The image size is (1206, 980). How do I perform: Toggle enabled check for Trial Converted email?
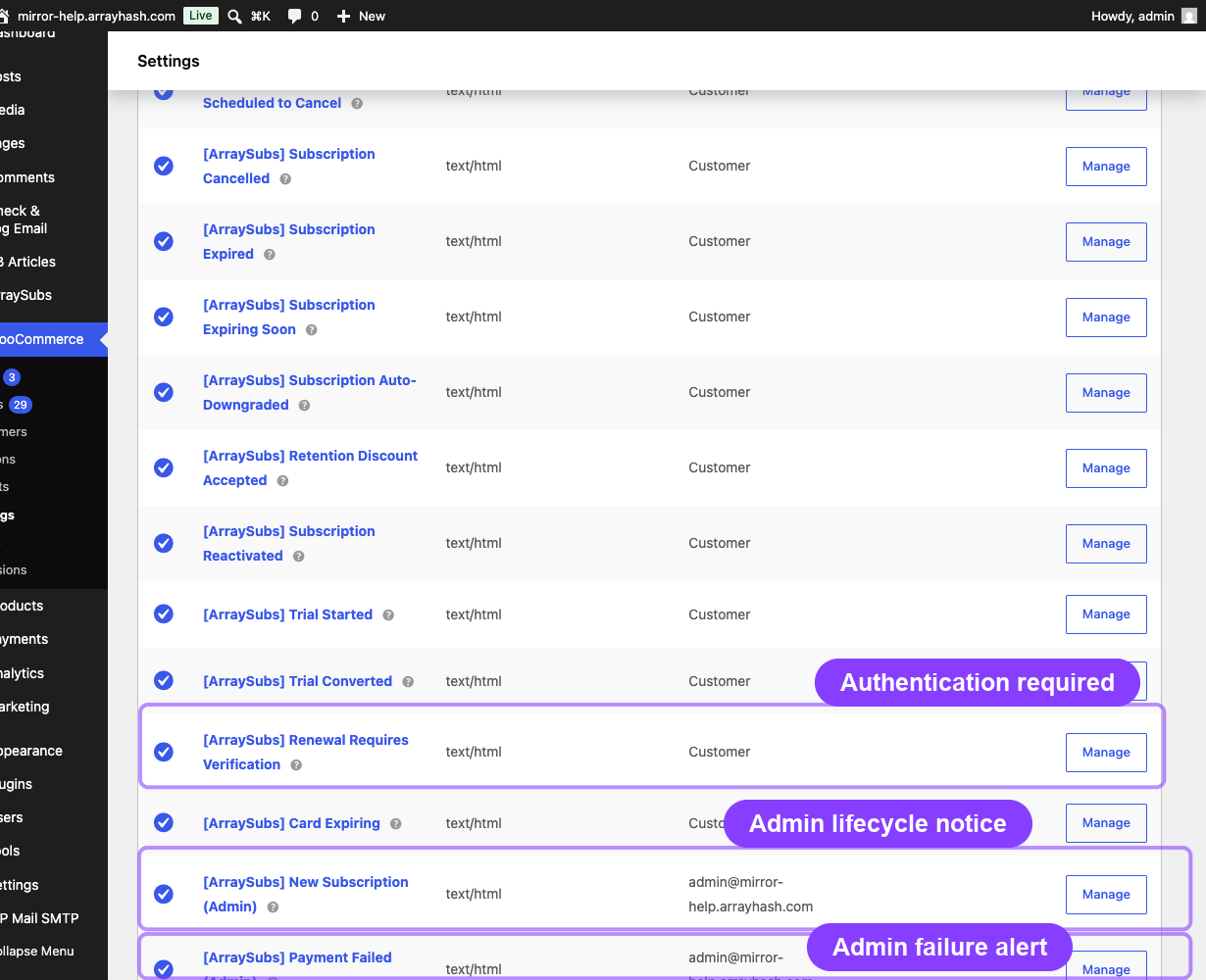[164, 680]
